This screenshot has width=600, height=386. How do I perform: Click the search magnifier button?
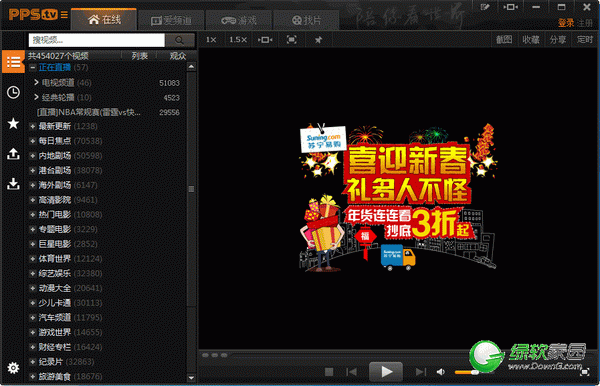click(x=179, y=40)
